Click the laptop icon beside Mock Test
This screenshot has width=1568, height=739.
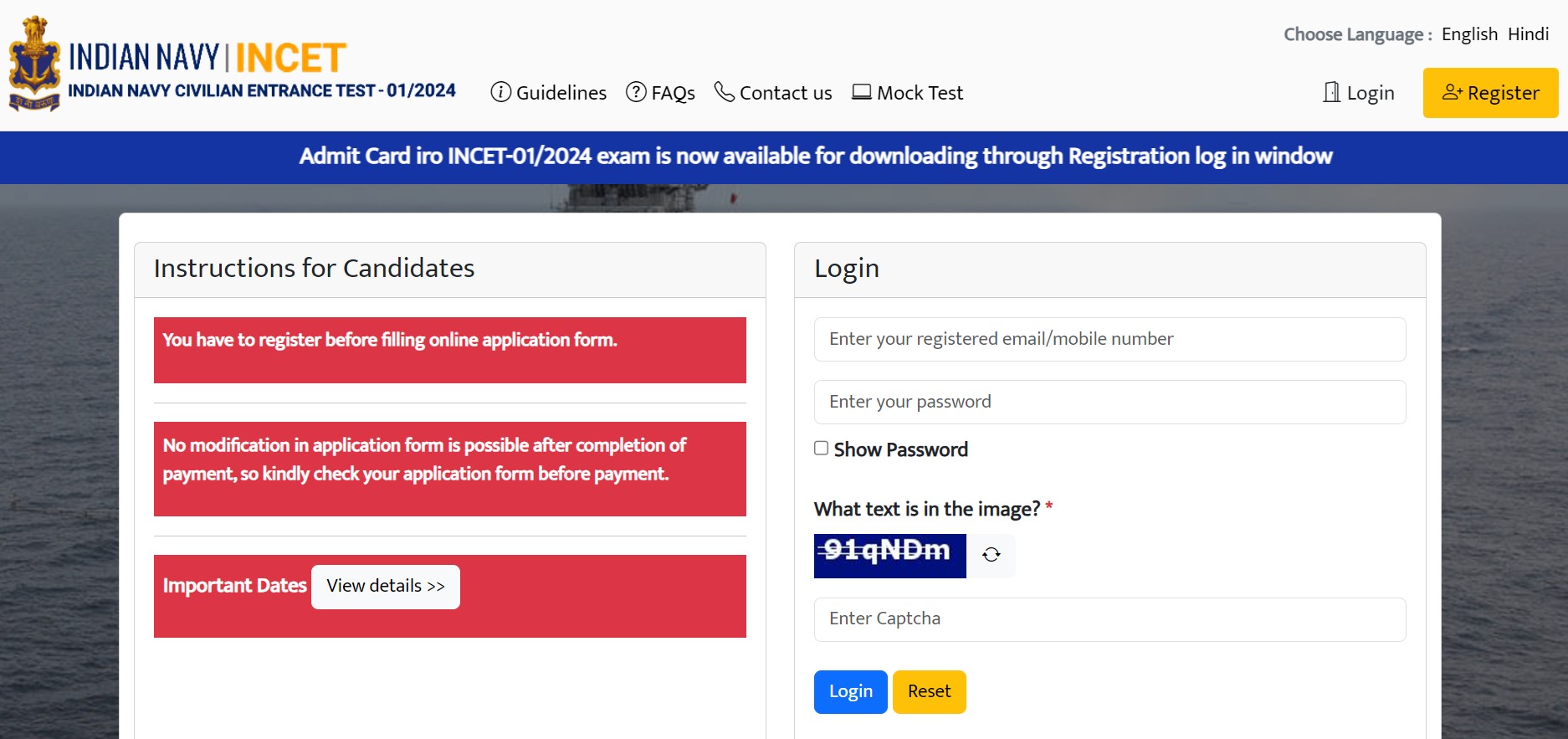[862, 92]
